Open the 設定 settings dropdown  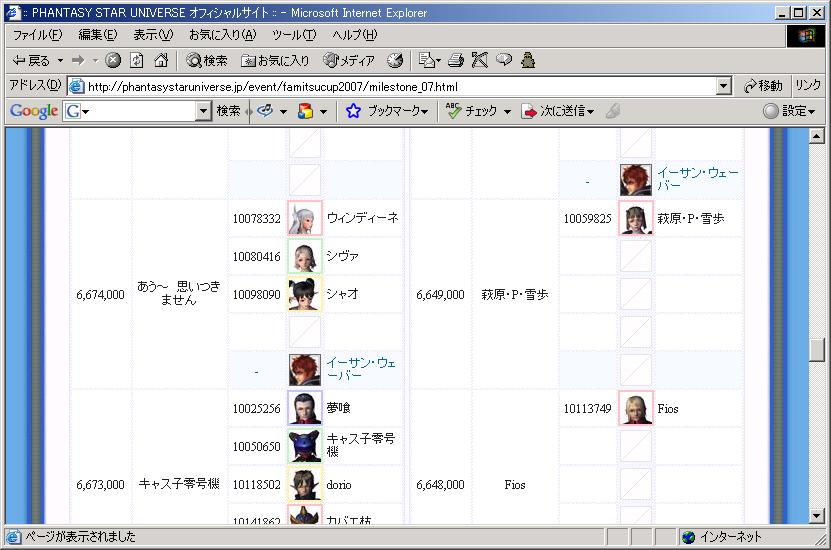789,111
